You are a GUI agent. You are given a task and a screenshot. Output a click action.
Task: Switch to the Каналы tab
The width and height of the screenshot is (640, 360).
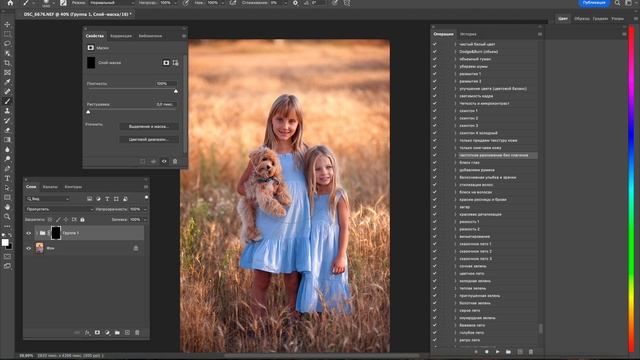[50, 187]
